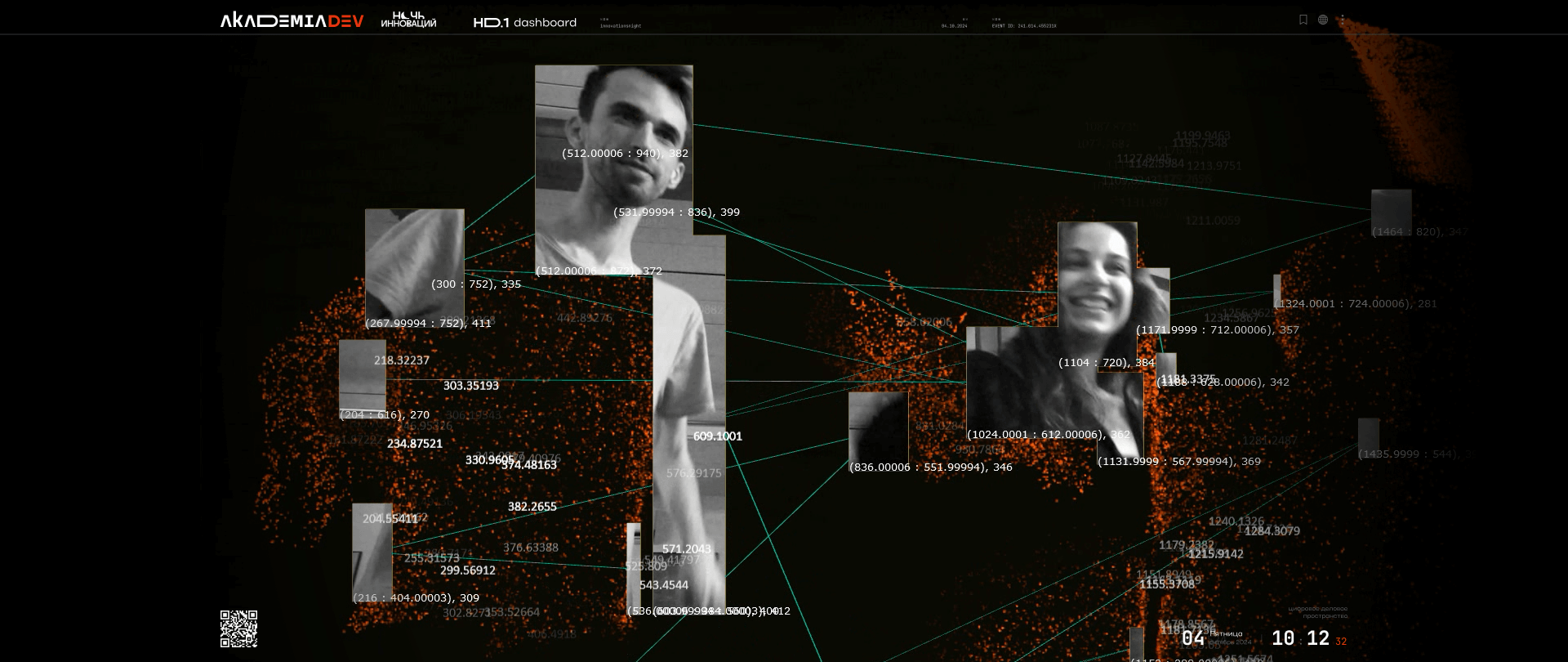Click the AkademiaDev logo
The width and height of the screenshot is (1568, 662).
click(x=292, y=21)
